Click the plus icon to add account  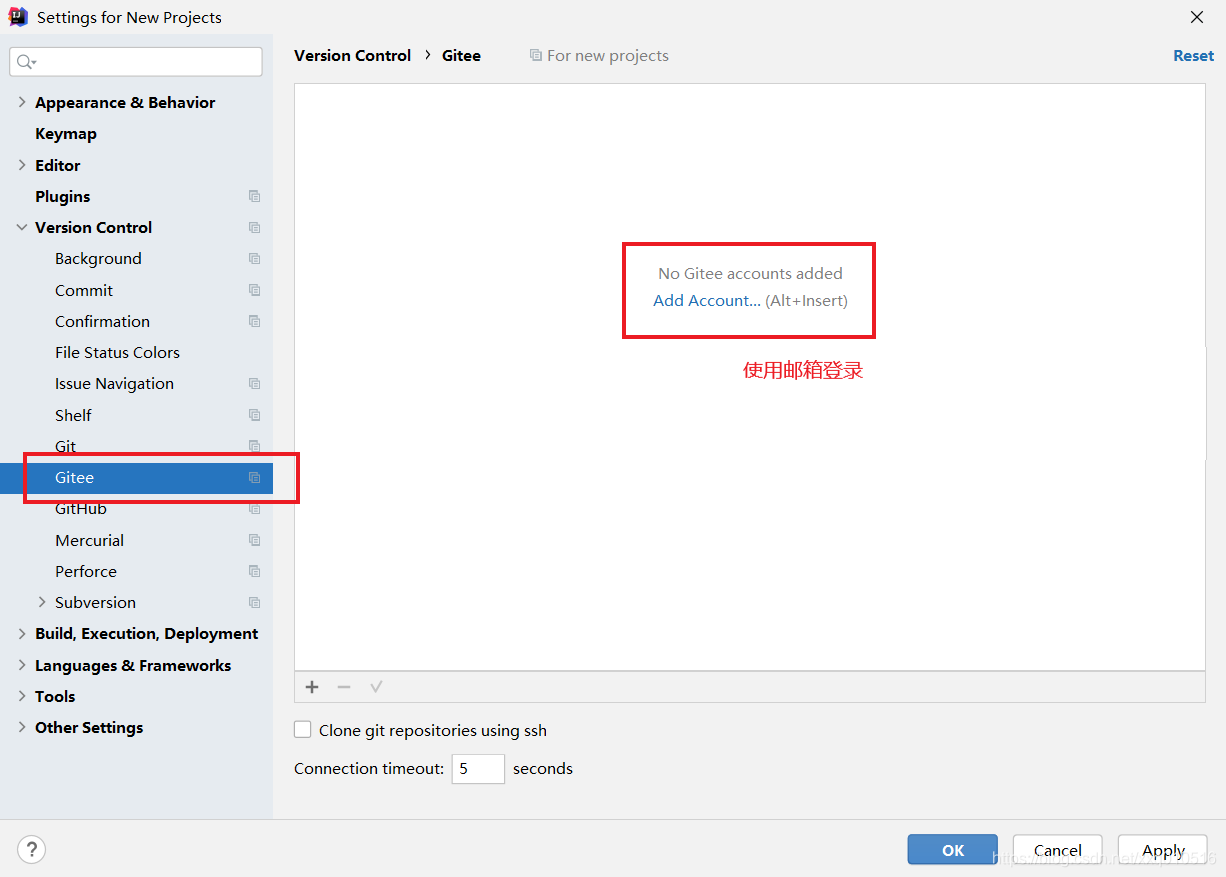click(312, 687)
